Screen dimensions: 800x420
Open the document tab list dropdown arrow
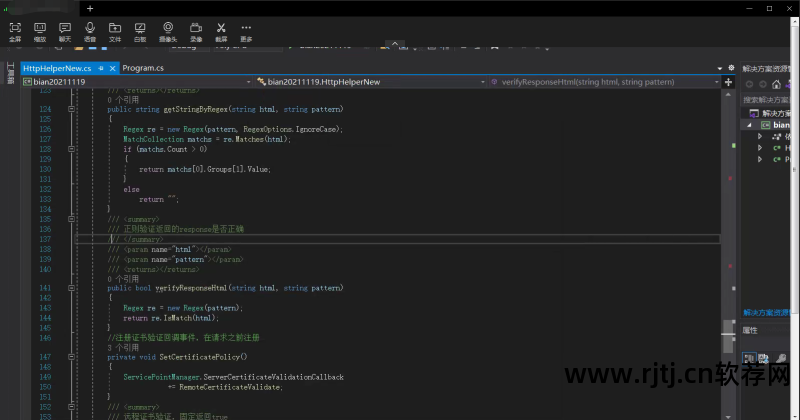tap(720, 68)
